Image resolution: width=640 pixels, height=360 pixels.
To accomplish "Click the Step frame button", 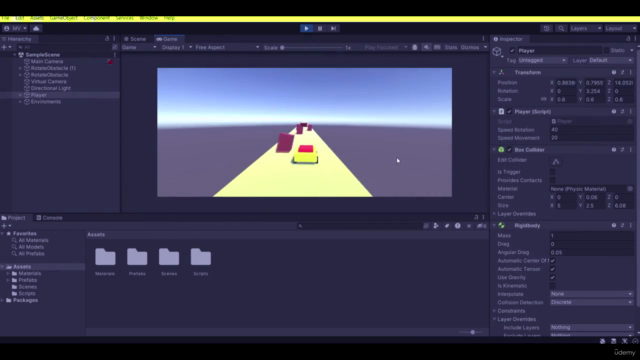I will 333,29.
